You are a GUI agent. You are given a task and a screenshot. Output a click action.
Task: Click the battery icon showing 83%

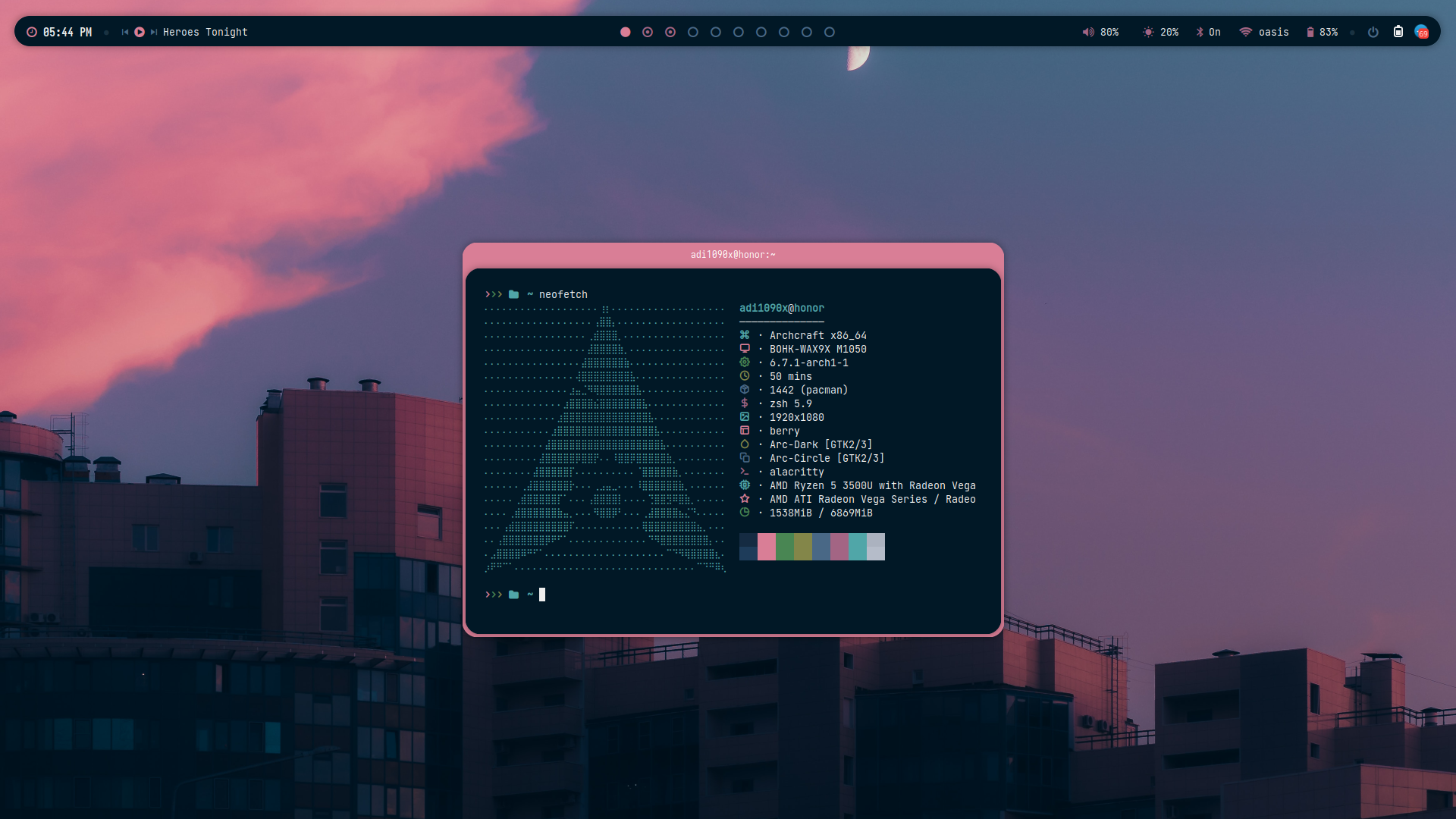click(1310, 32)
